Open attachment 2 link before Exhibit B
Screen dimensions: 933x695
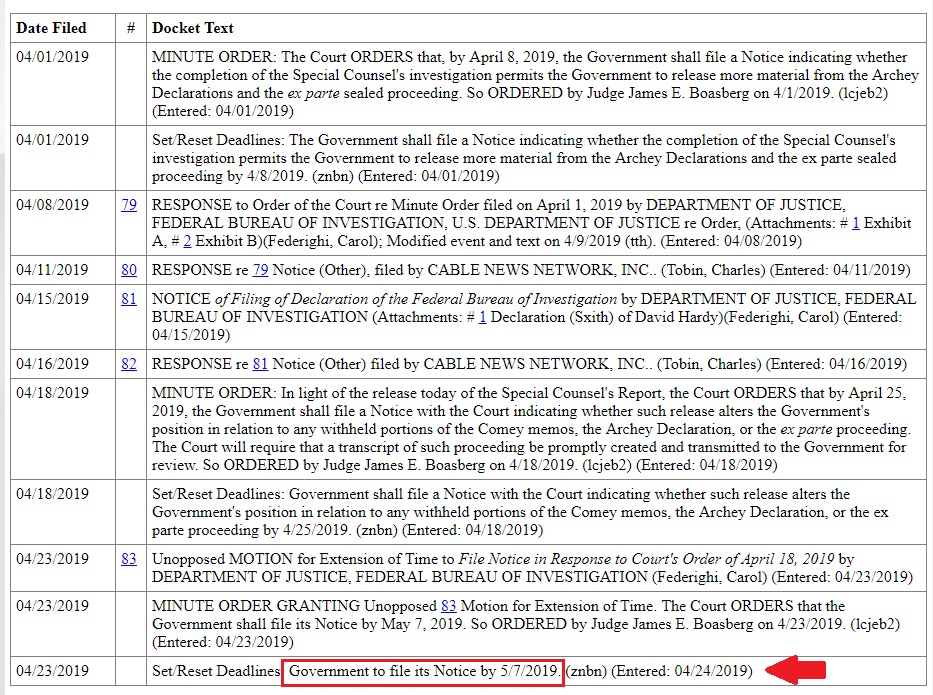(x=187, y=241)
